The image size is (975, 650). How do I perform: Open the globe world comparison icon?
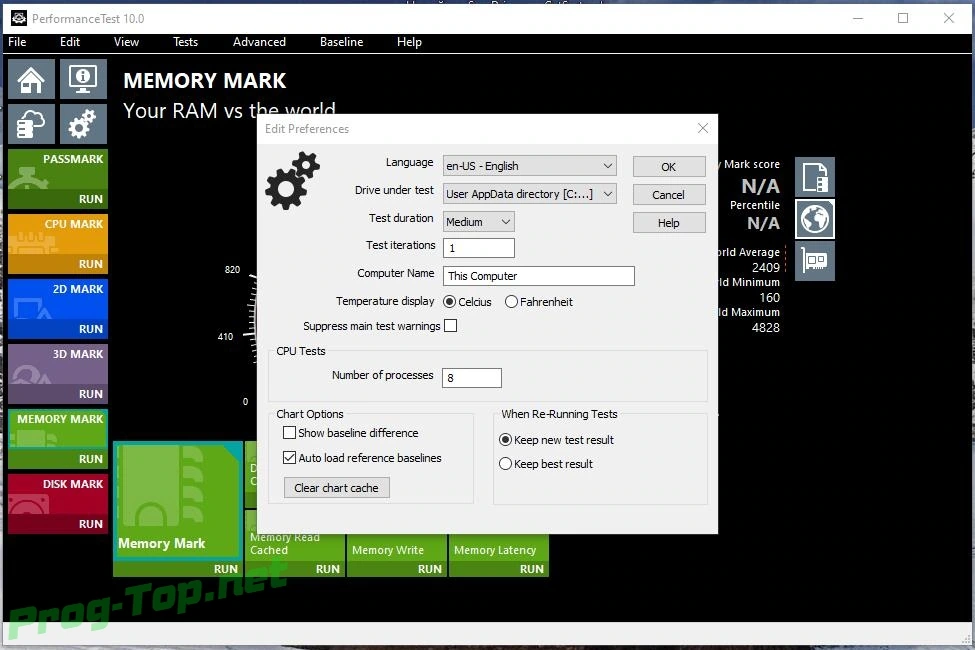[815, 219]
